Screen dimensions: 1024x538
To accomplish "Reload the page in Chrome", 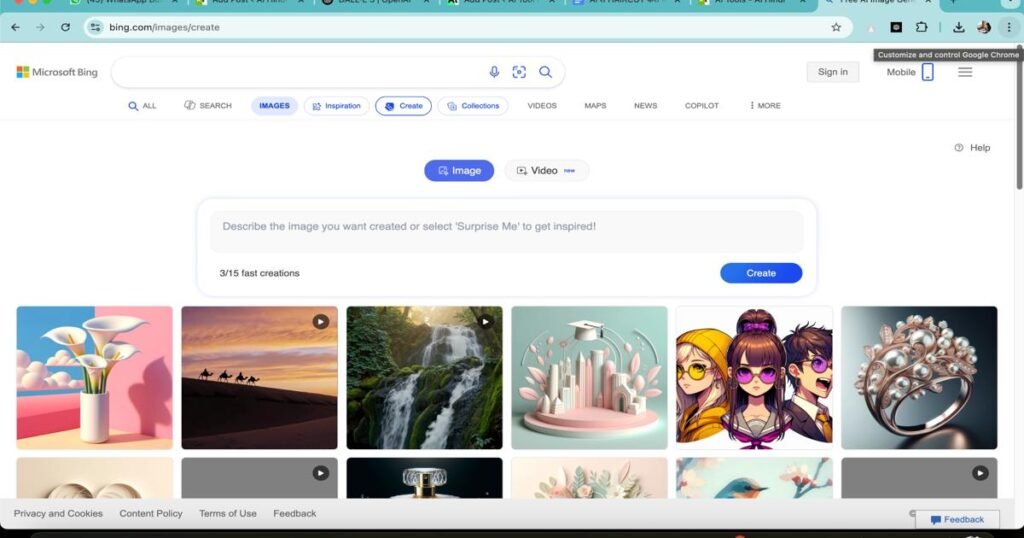I will (x=66, y=27).
